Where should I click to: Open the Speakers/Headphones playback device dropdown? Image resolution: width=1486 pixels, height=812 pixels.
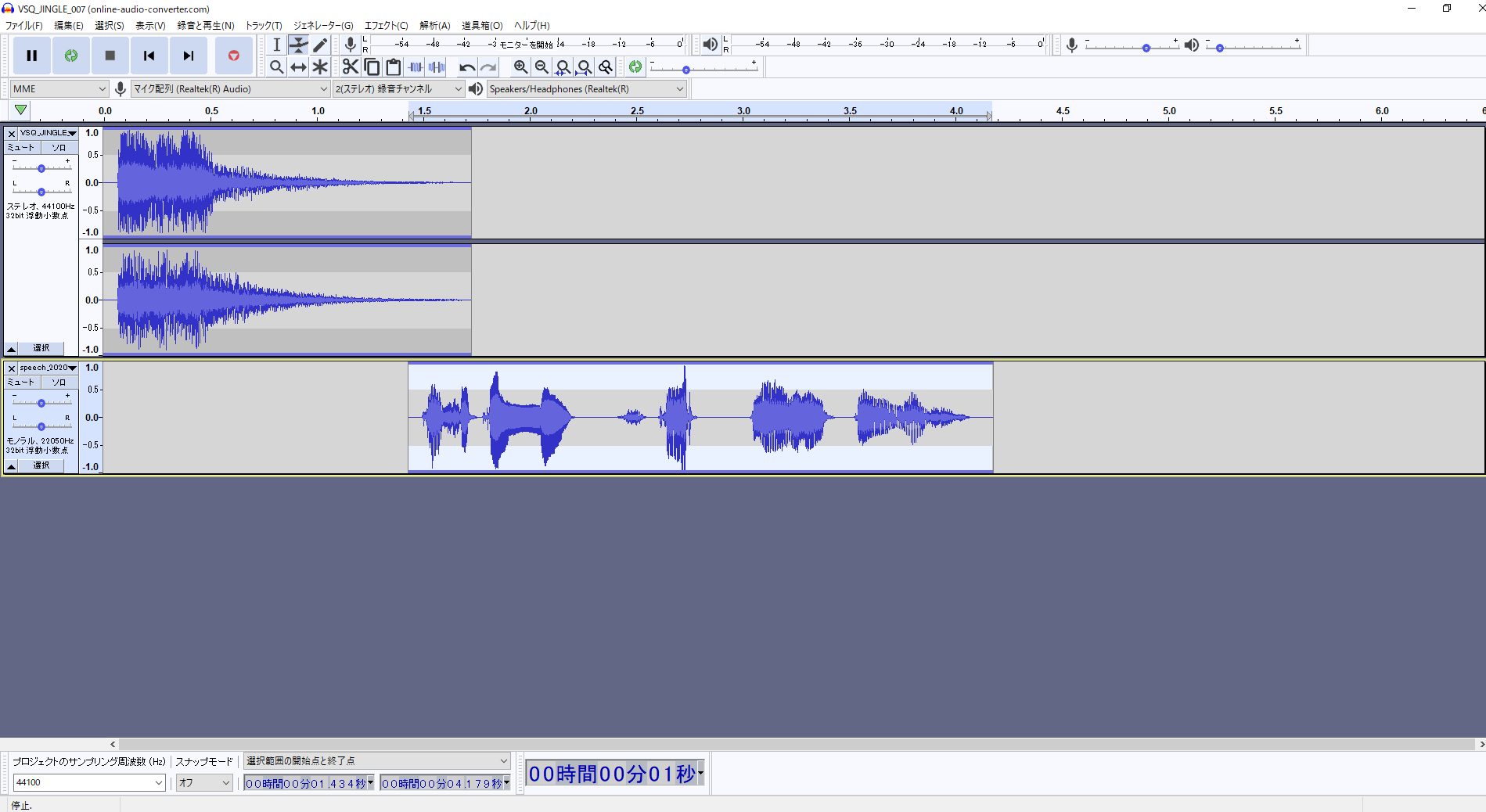click(x=587, y=88)
